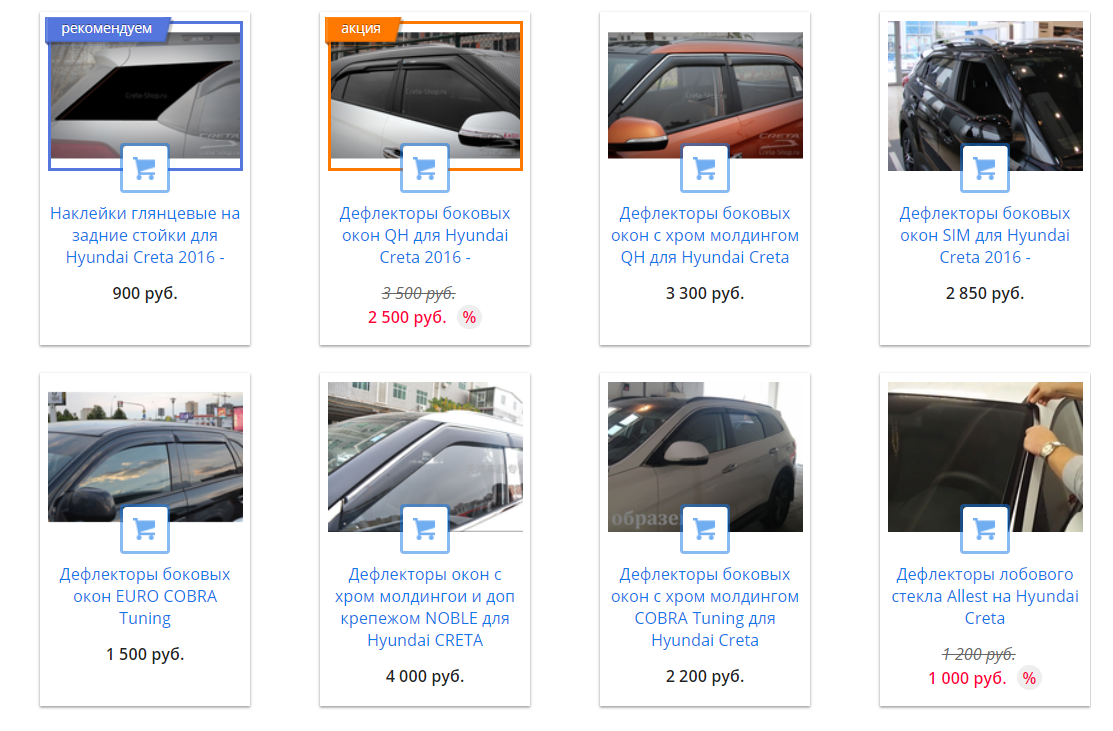Add NOBLE chrome deflectors to cart
Image resolution: width=1113 pixels, height=731 pixels.
click(424, 529)
